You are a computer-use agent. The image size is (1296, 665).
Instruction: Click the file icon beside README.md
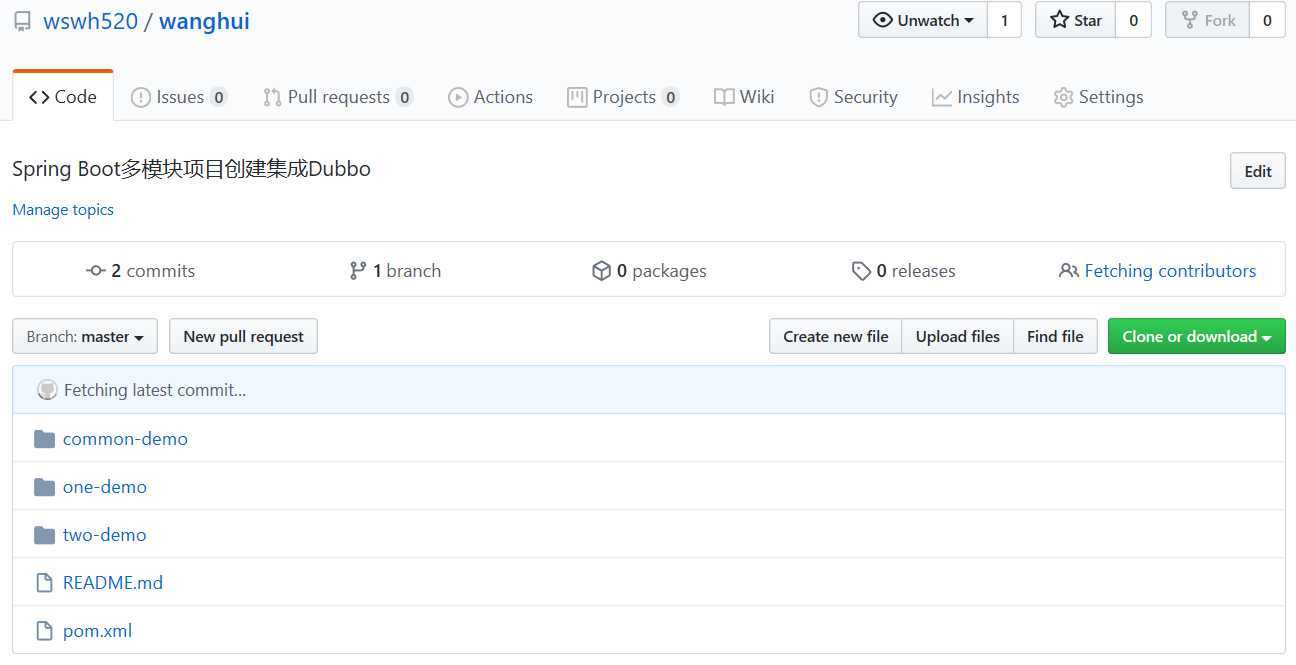coord(43,583)
